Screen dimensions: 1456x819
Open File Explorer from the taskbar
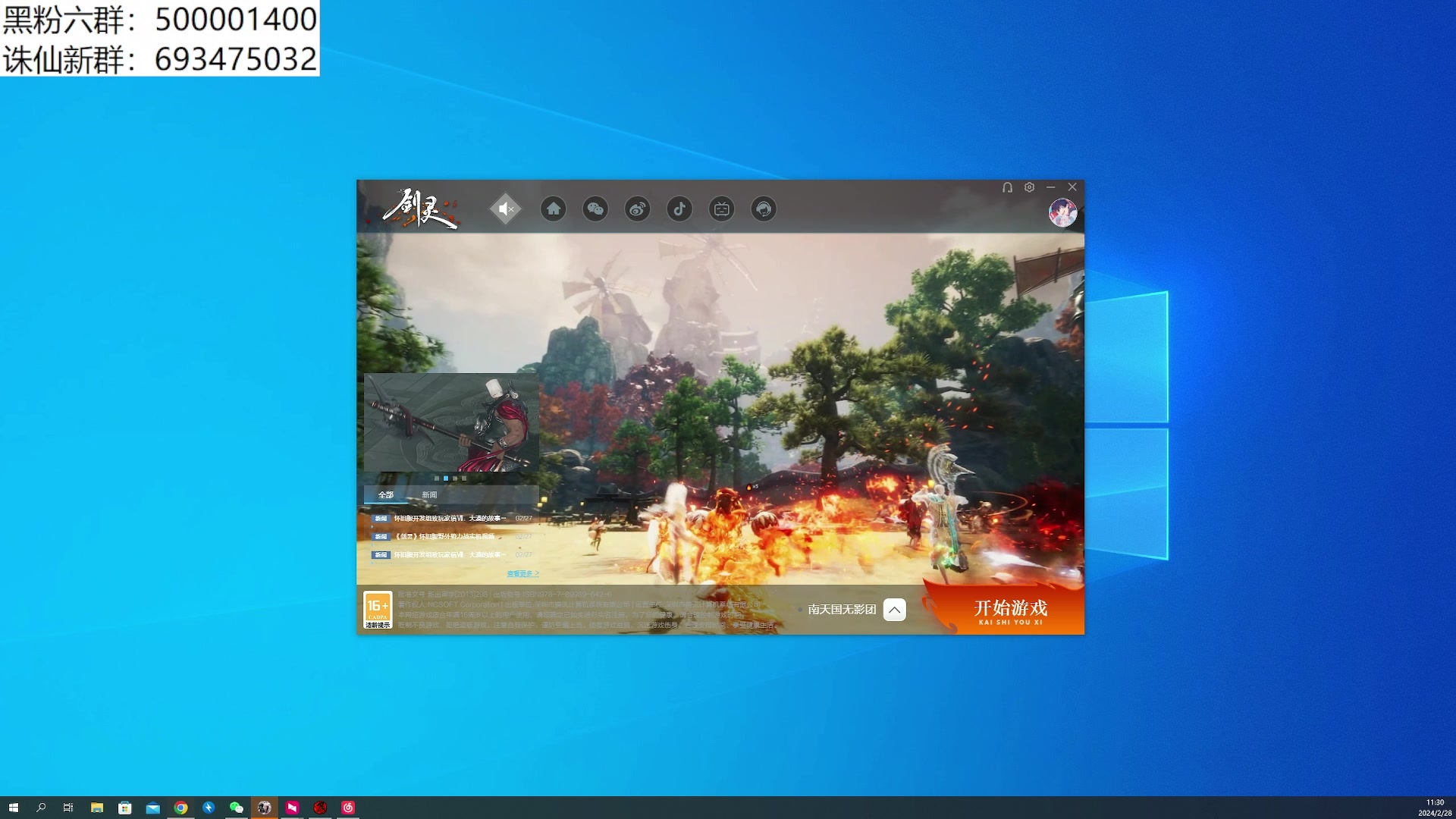pyautogui.click(x=97, y=808)
